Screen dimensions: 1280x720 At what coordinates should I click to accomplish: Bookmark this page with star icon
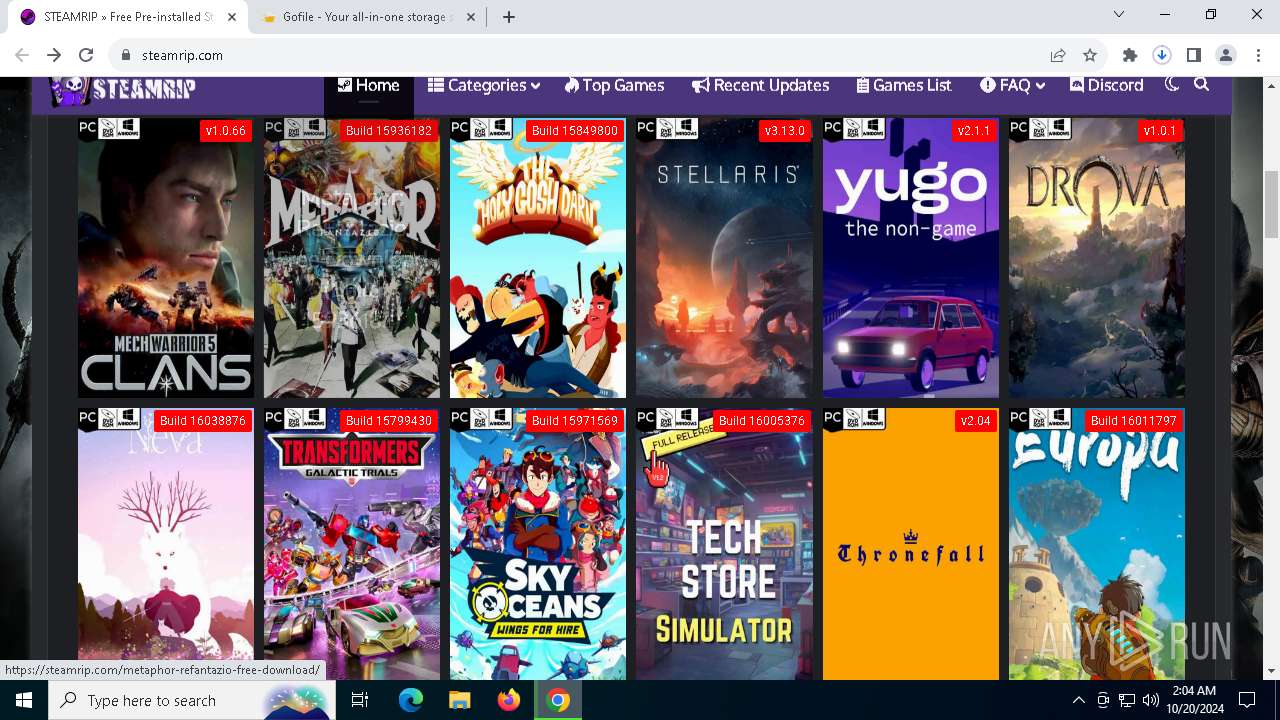pos(1090,55)
